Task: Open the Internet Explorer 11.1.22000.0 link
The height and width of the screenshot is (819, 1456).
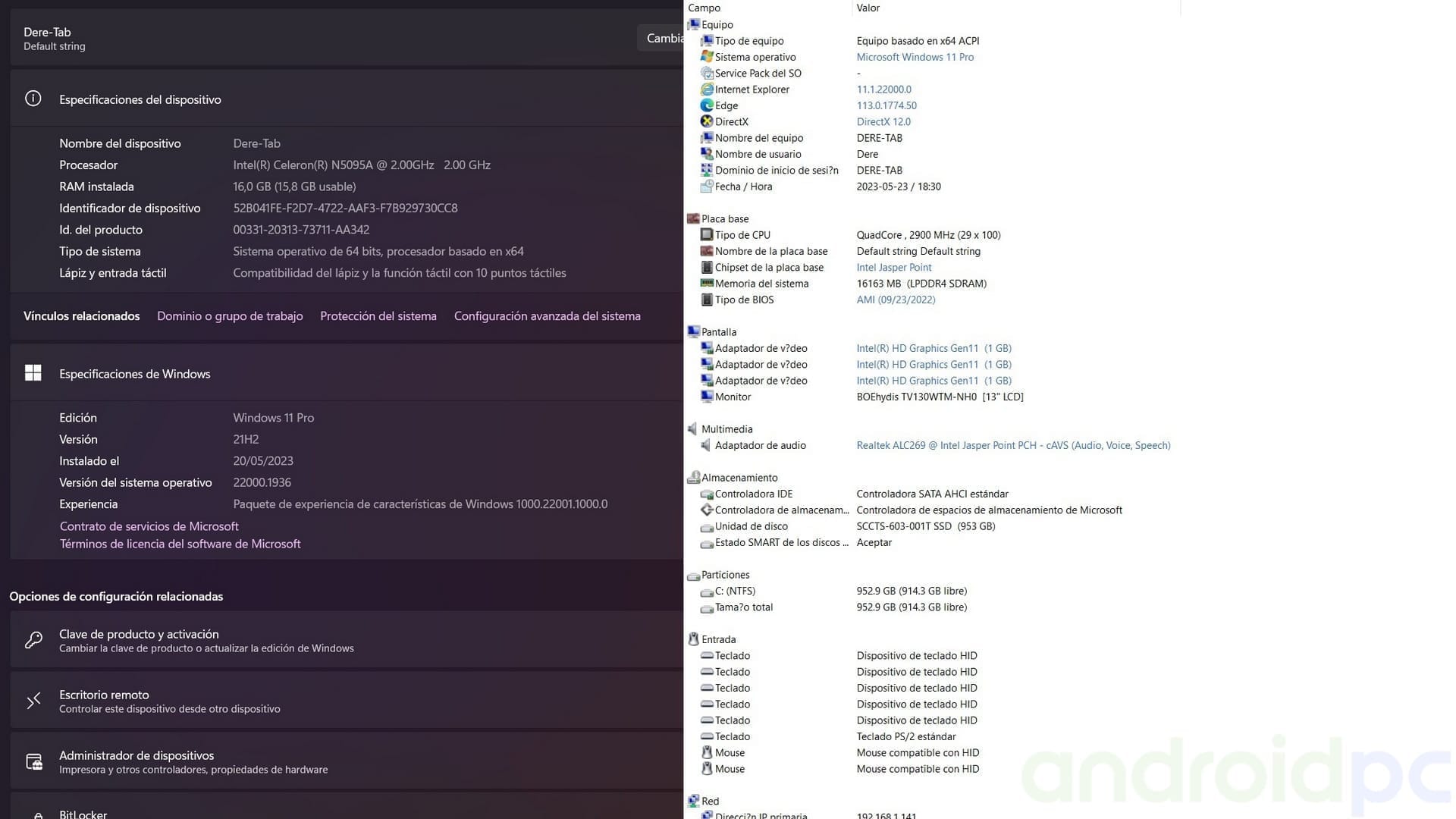Action: (x=884, y=89)
